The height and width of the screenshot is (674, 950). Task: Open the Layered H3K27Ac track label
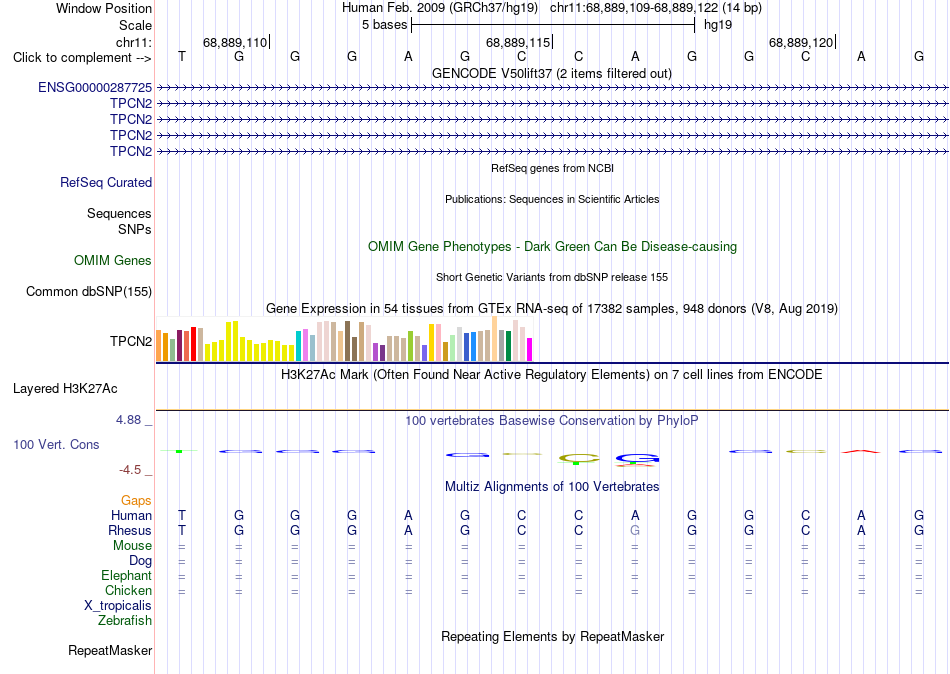65,389
